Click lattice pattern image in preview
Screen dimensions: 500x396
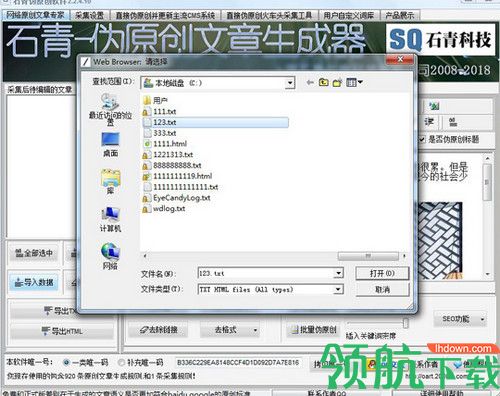[x=440, y=240]
